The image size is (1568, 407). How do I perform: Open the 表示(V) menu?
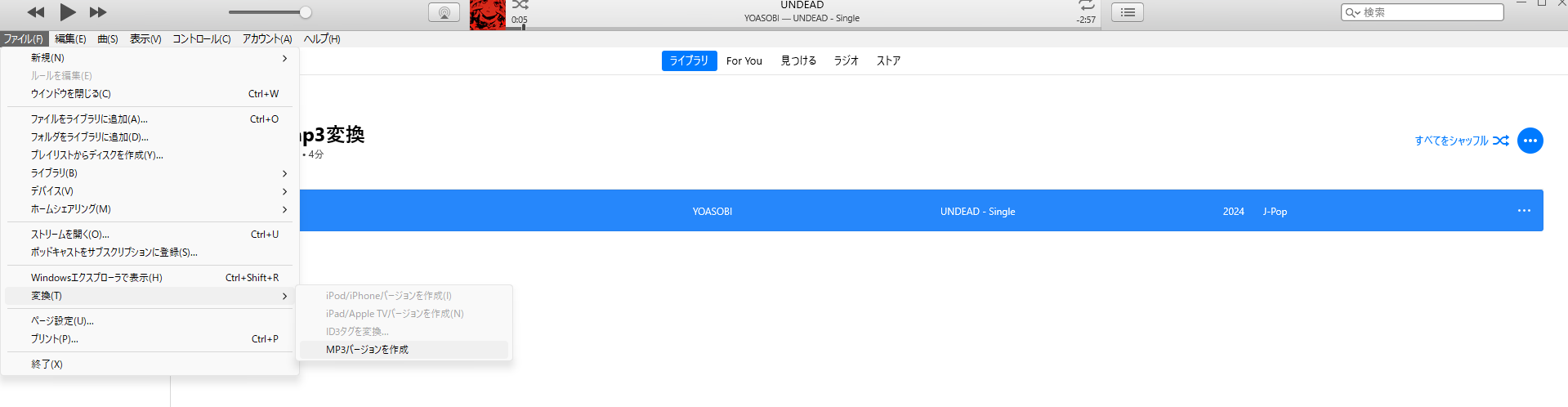click(x=145, y=38)
